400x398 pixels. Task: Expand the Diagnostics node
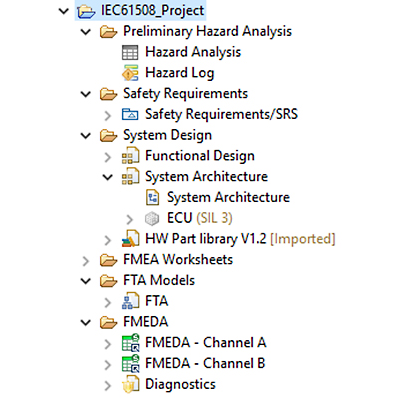pyautogui.click(x=107, y=386)
